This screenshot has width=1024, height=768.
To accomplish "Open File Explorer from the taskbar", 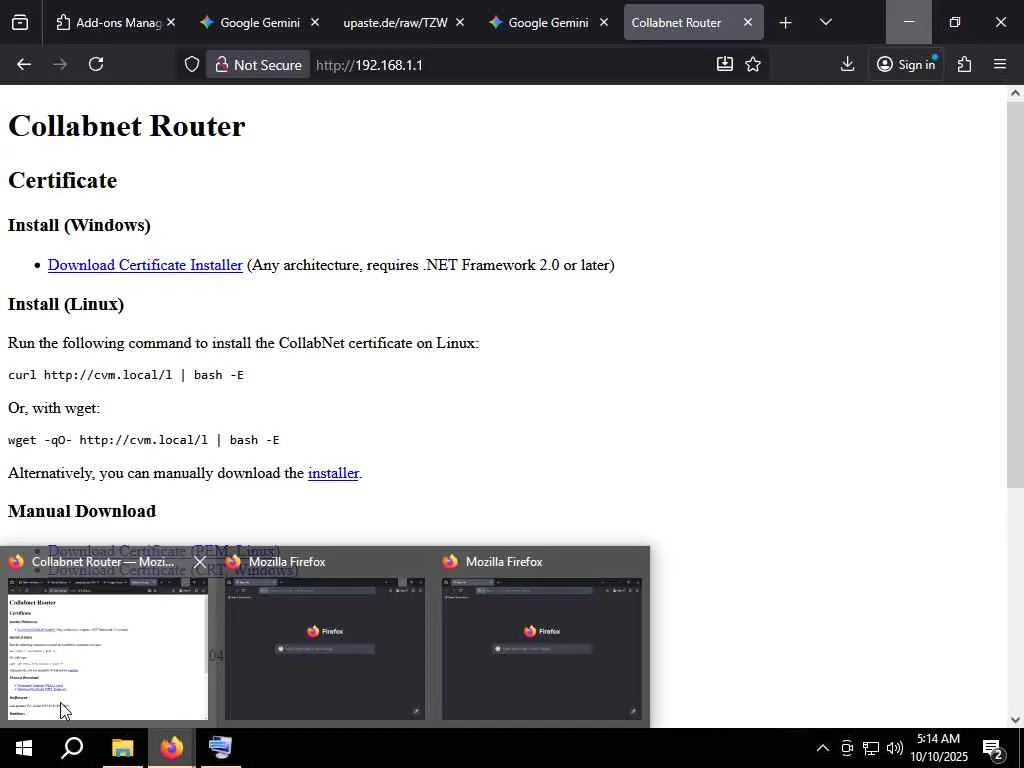I will coord(122,748).
